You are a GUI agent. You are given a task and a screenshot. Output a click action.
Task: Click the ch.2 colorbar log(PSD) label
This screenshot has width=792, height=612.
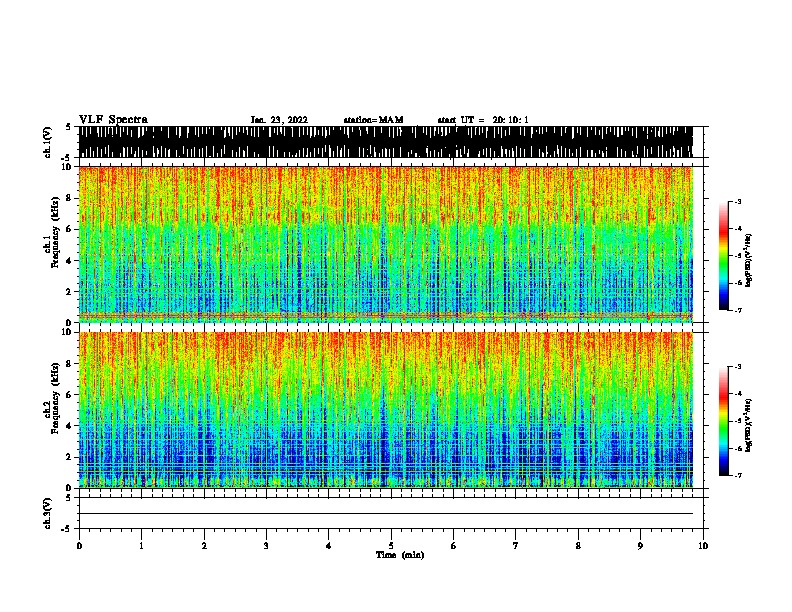coord(748,425)
